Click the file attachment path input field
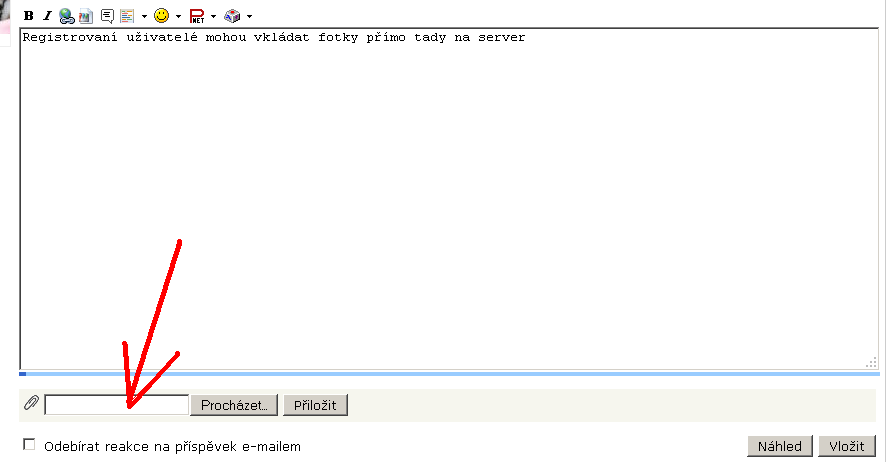 116,405
